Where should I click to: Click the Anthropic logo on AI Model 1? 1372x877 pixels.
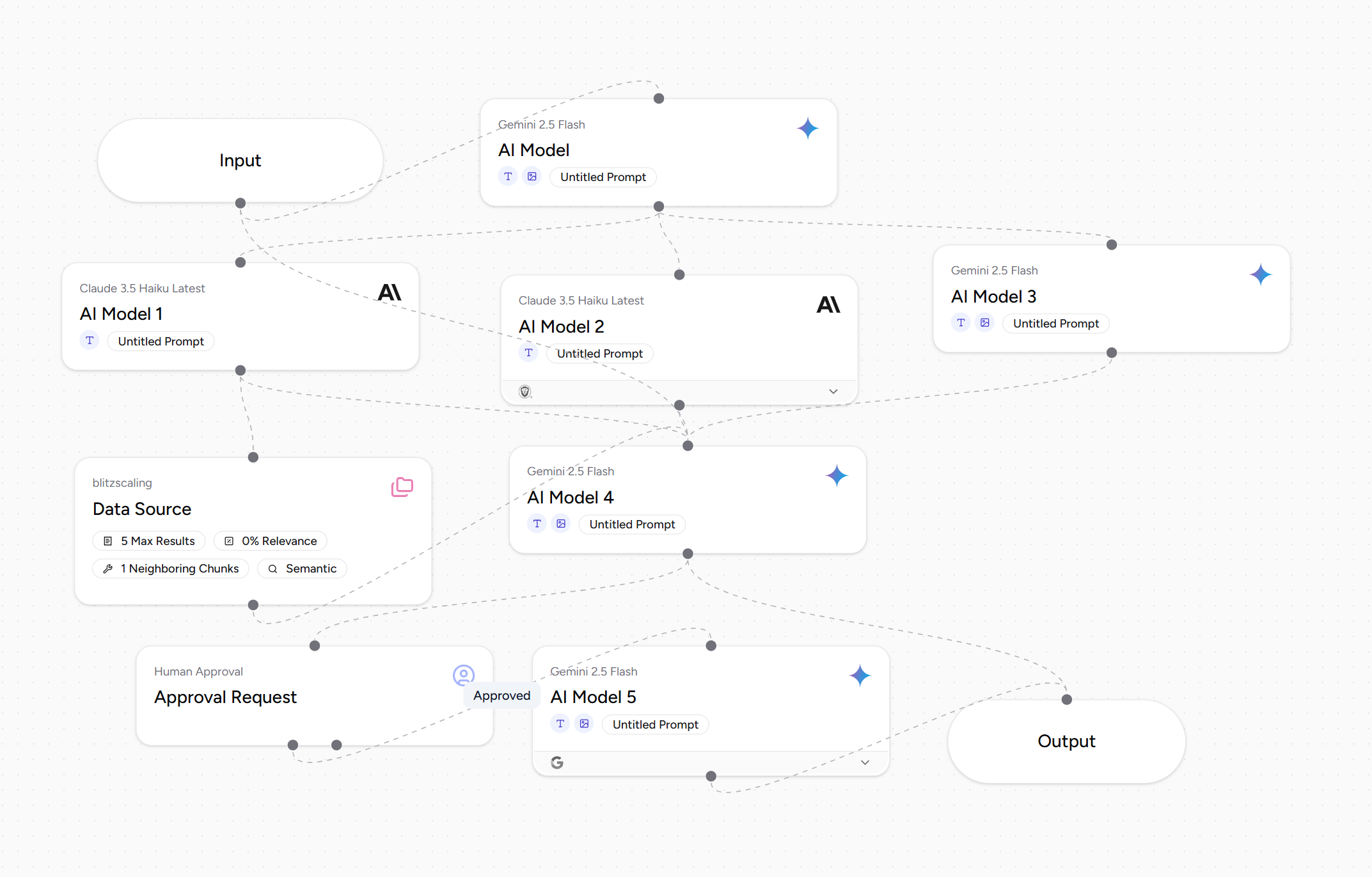[x=390, y=292]
